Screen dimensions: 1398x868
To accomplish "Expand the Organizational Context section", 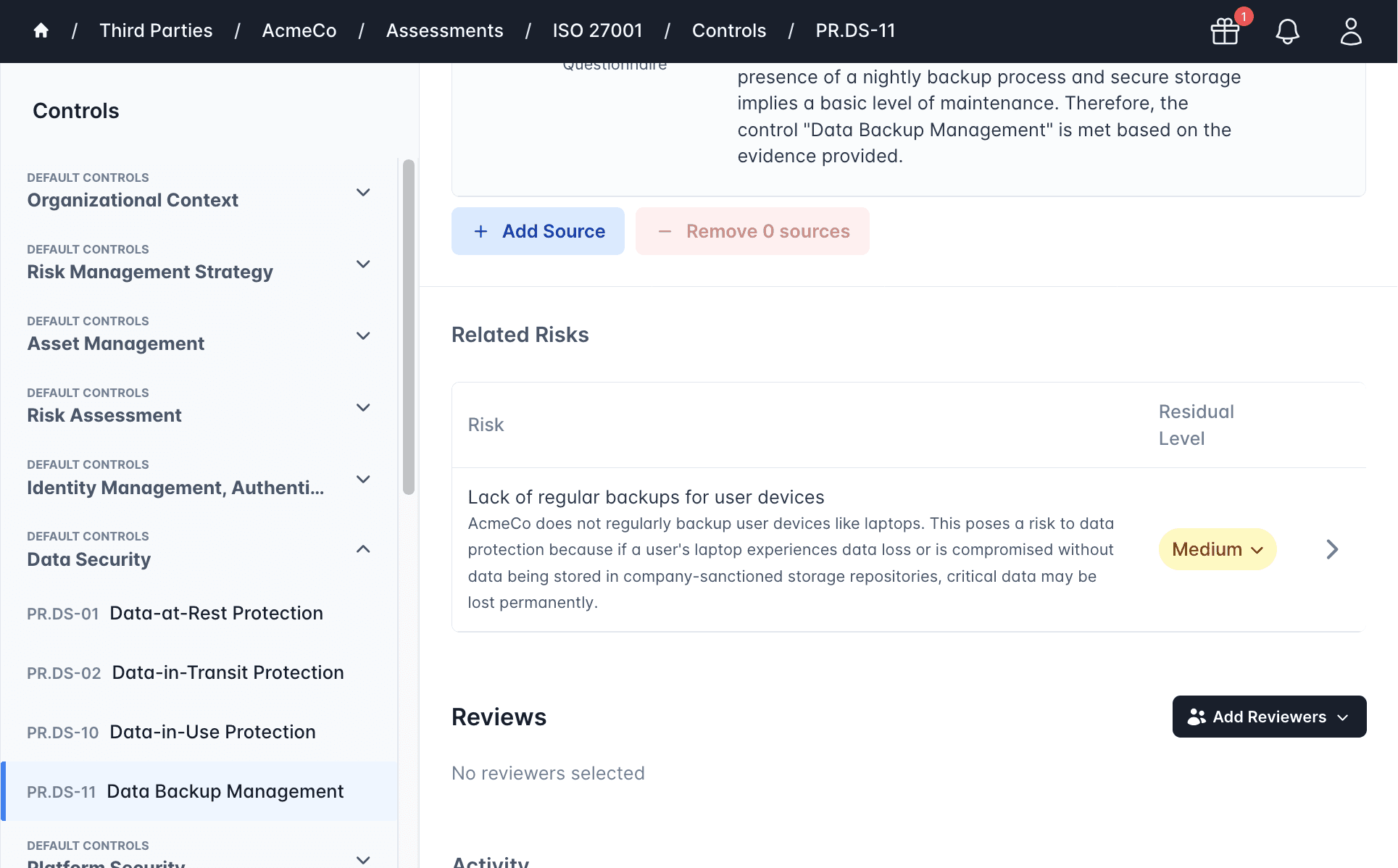I will [363, 192].
